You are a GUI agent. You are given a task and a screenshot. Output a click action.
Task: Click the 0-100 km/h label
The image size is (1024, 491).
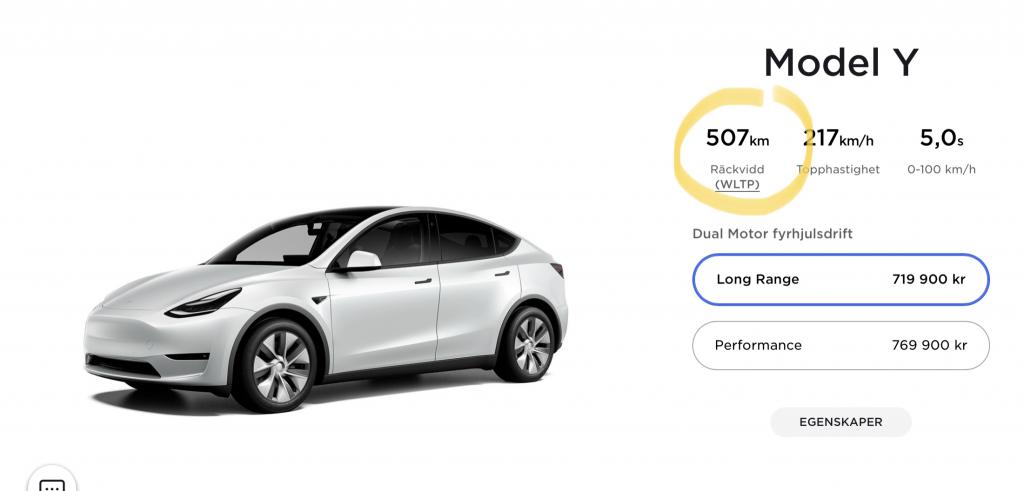941,170
